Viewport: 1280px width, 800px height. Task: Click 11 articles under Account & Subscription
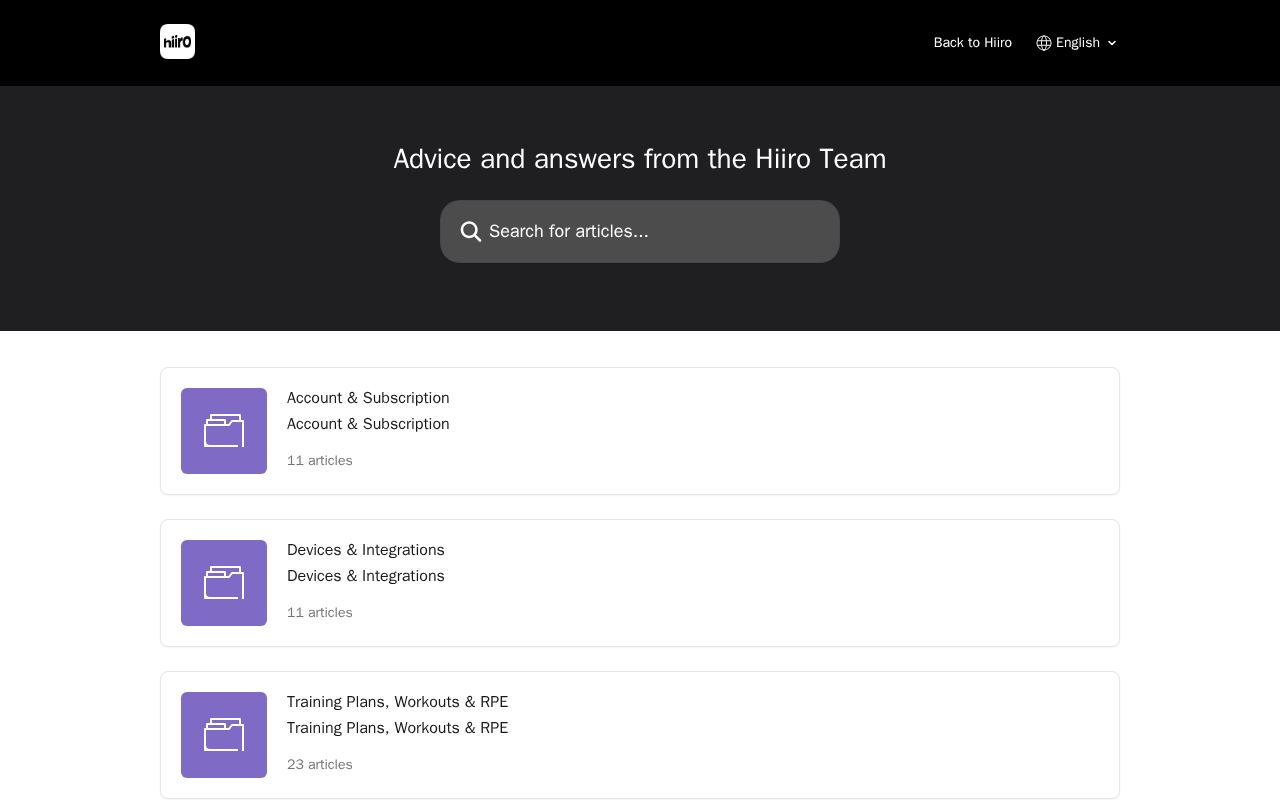[320, 461]
